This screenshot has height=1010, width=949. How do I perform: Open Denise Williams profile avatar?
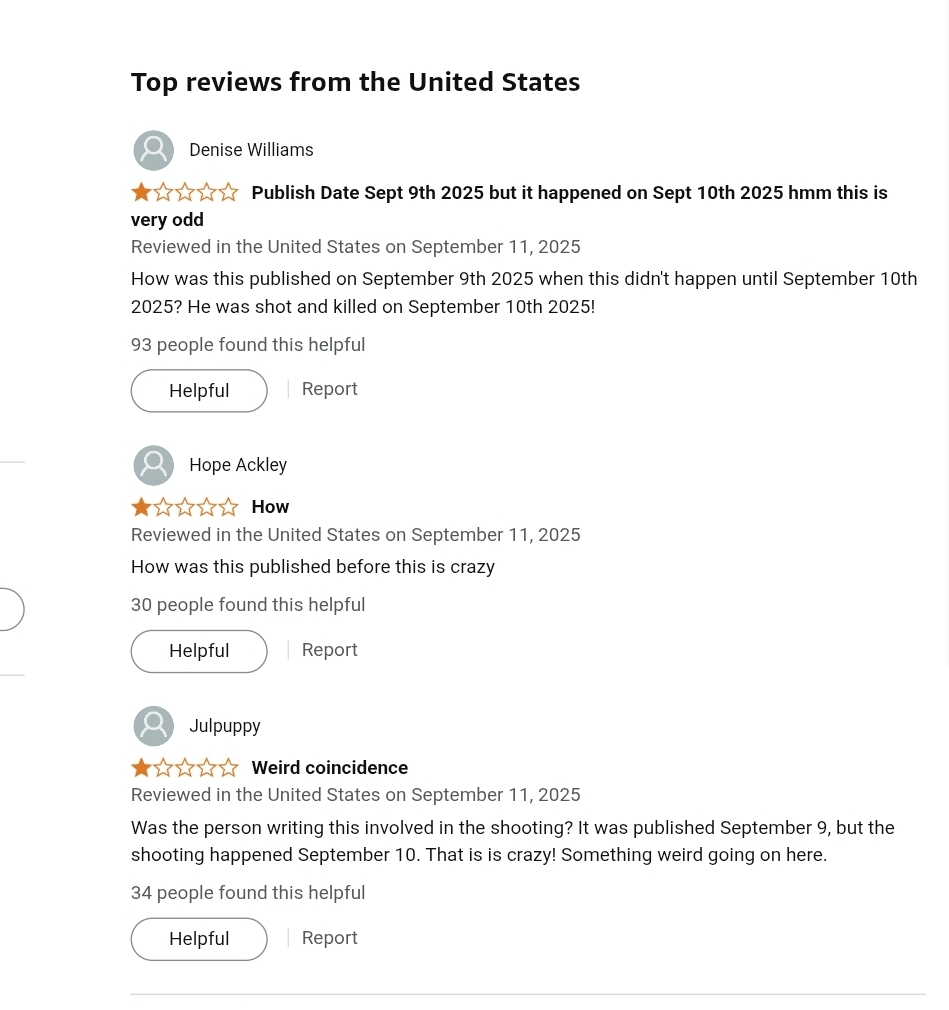click(153, 150)
